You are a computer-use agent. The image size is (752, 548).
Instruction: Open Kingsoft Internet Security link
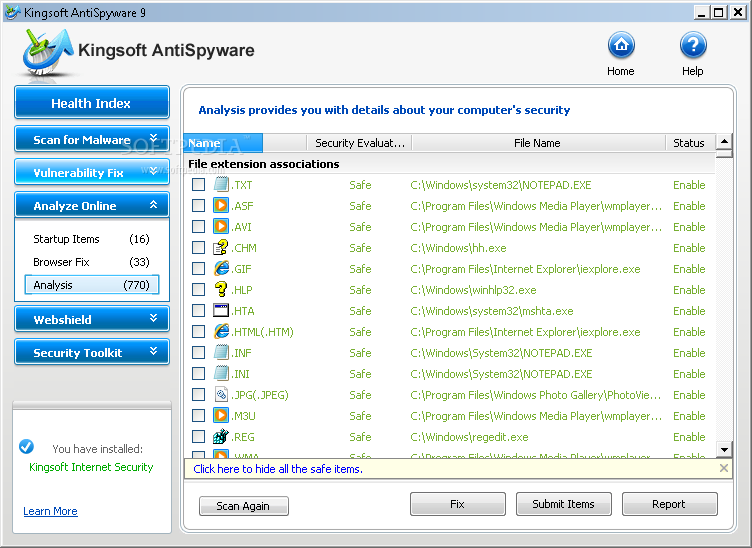pyautogui.click(x=91, y=467)
